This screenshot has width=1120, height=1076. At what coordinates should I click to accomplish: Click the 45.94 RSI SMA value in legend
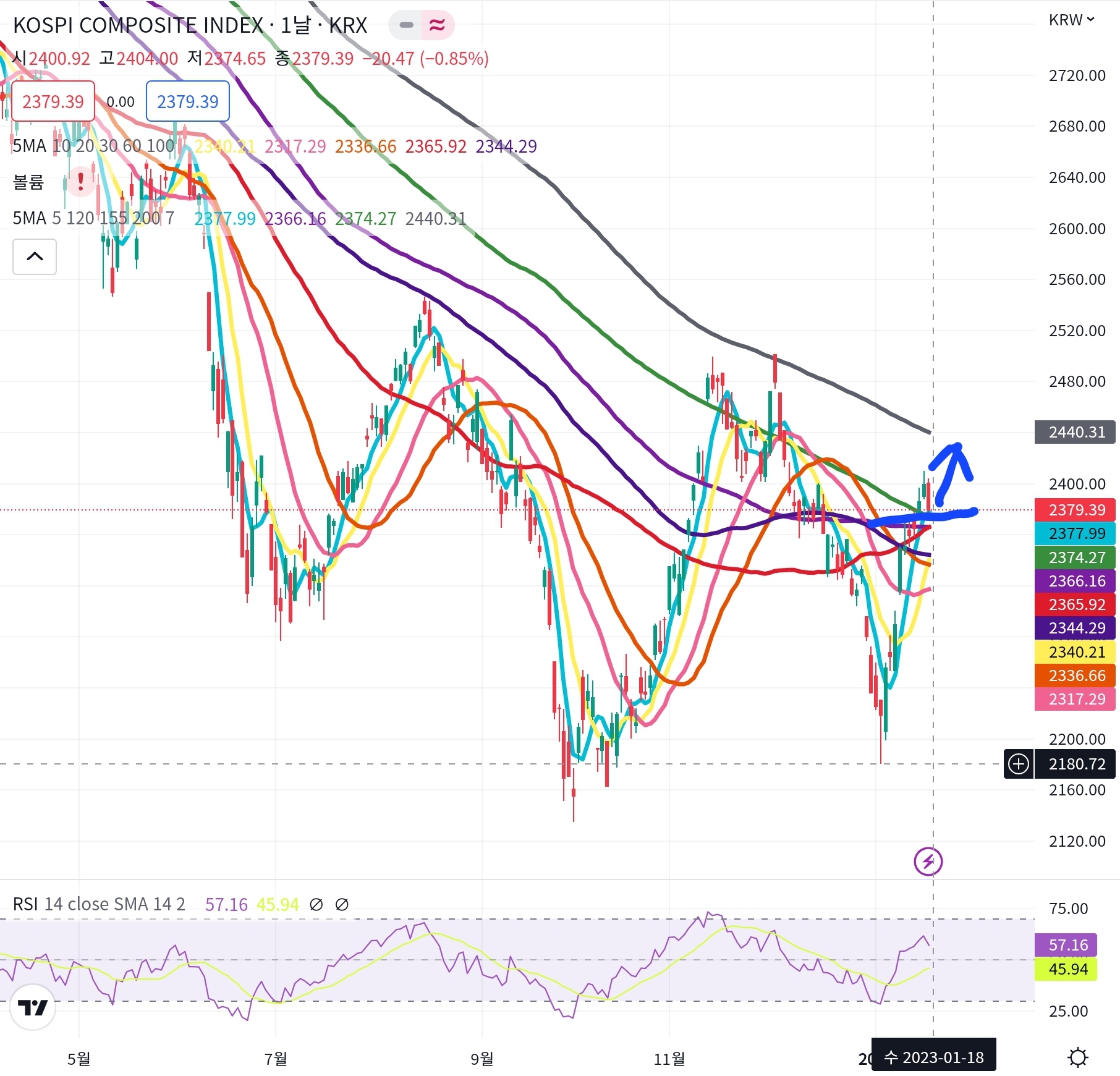pos(278,905)
